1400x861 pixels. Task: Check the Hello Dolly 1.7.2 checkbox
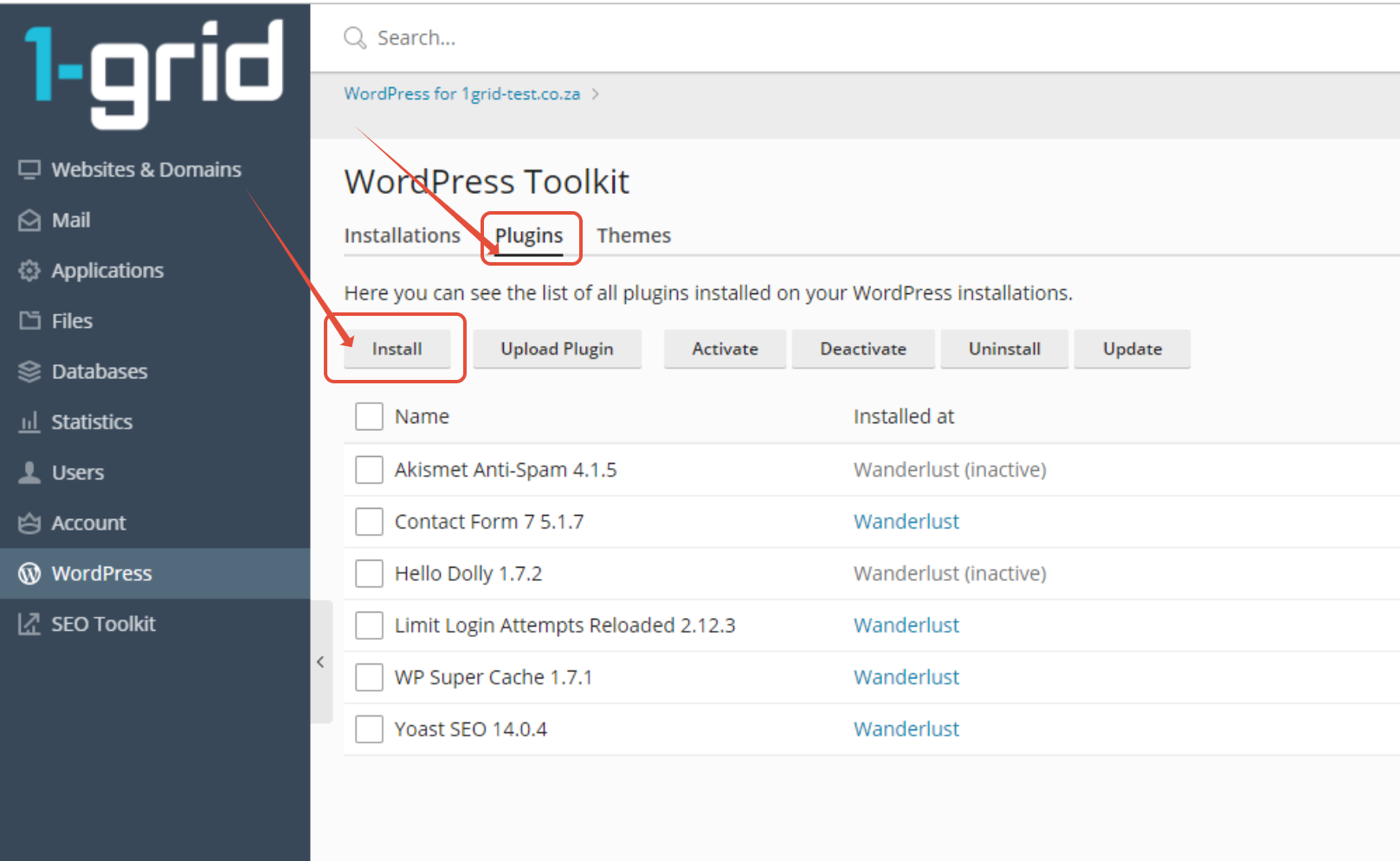pos(370,574)
